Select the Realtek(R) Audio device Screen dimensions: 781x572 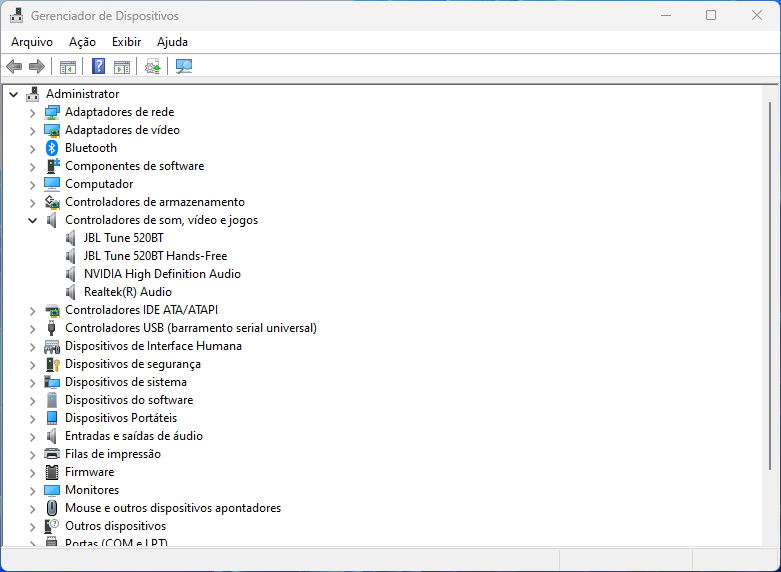click(x=128, y=292)
